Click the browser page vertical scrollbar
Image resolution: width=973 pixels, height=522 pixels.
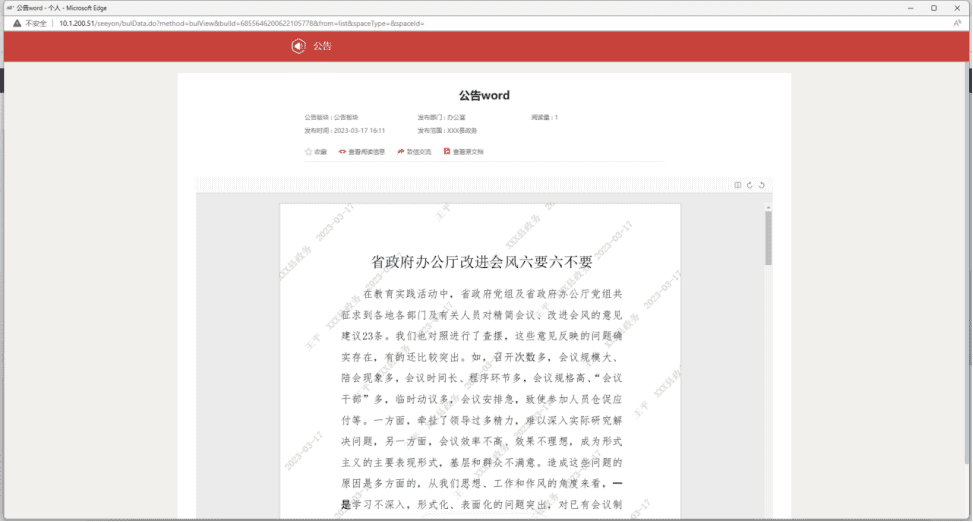click(969, 261)
